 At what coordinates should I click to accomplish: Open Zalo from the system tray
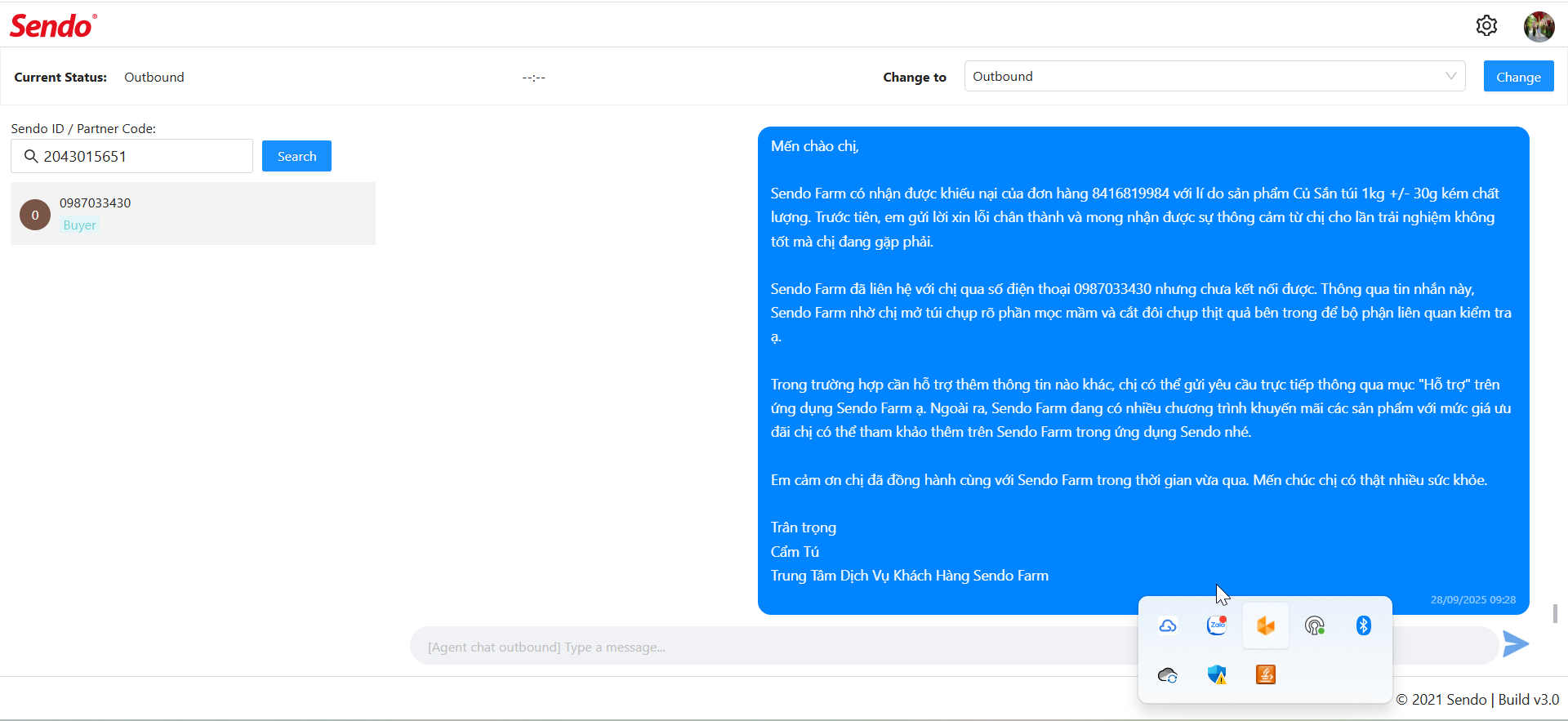point(1217,625)
